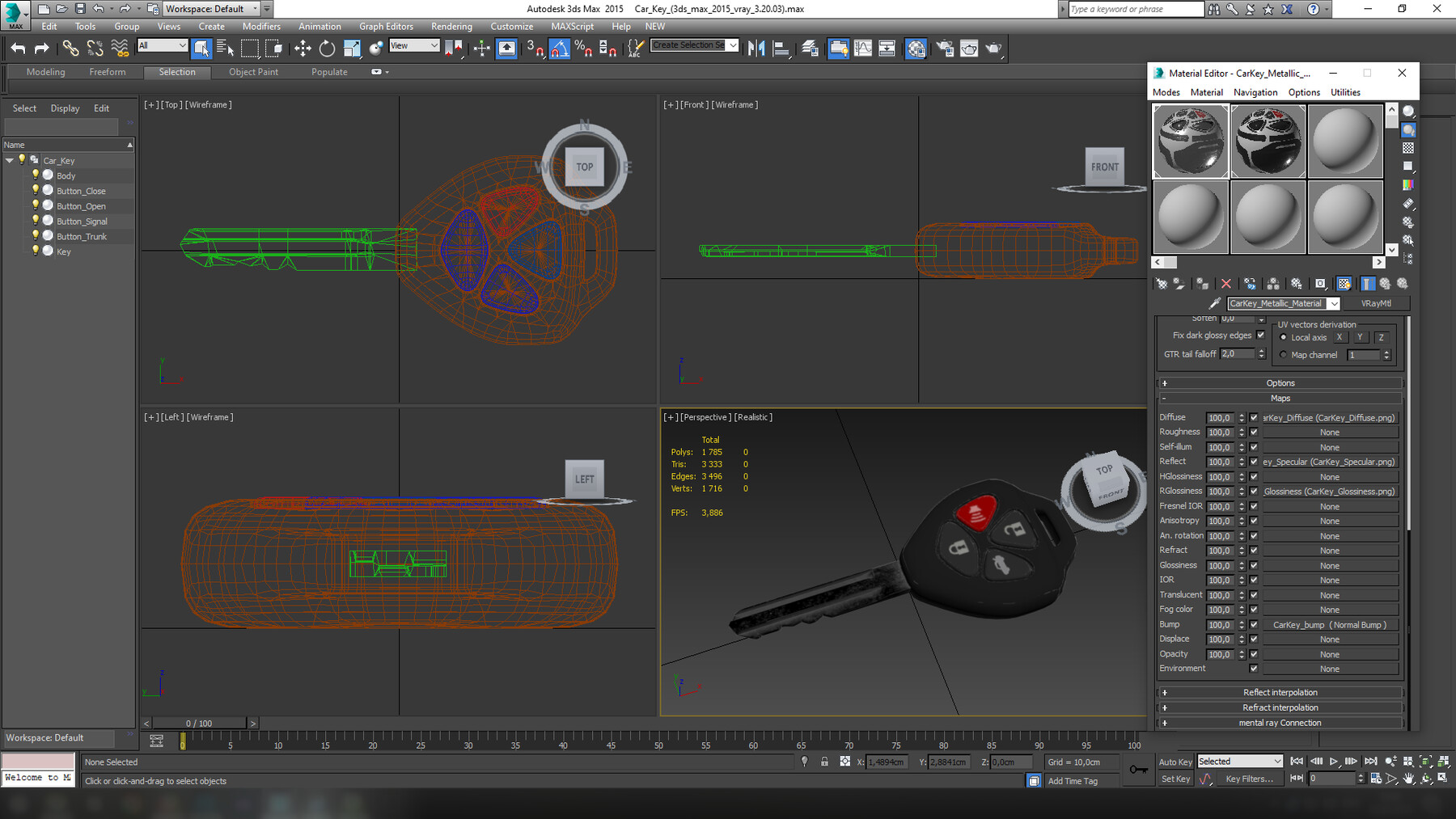Click the CarKey_Diffuse map button
1456x819 pixels.
(x=1330, y=418)
